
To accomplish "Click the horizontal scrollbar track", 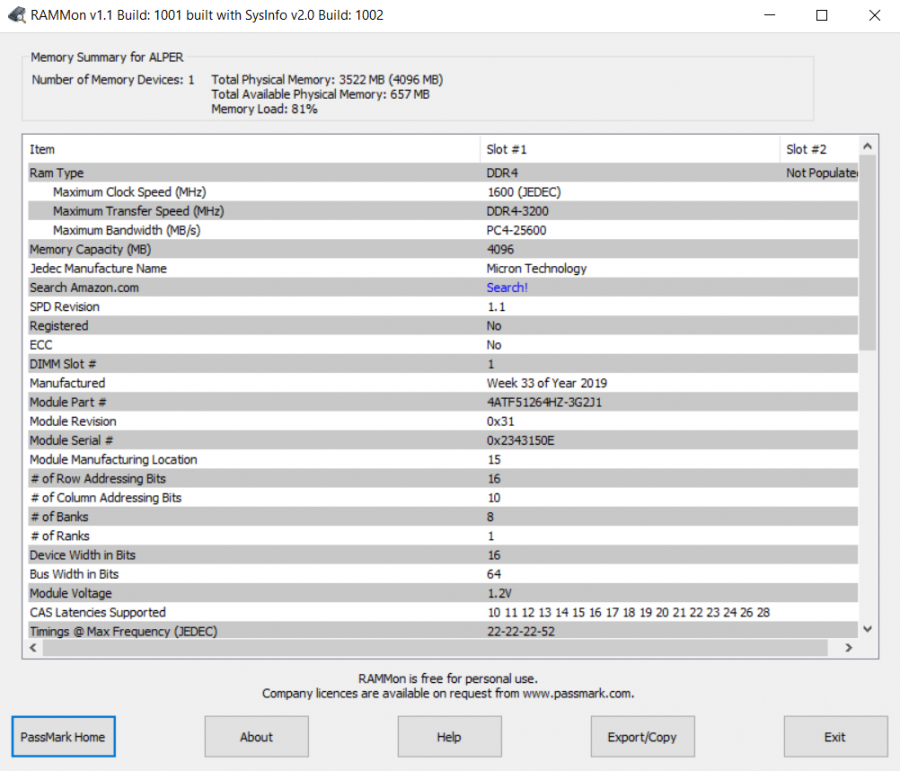I will (435, 648).
